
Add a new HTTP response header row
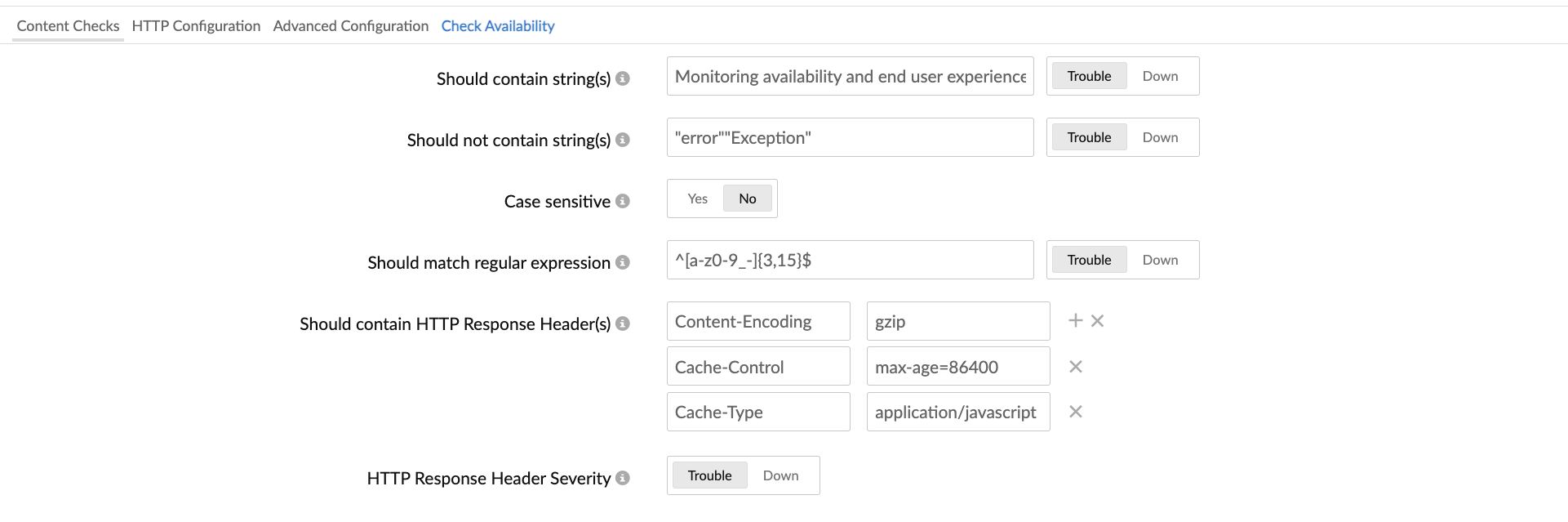(x=1075, y=321)
